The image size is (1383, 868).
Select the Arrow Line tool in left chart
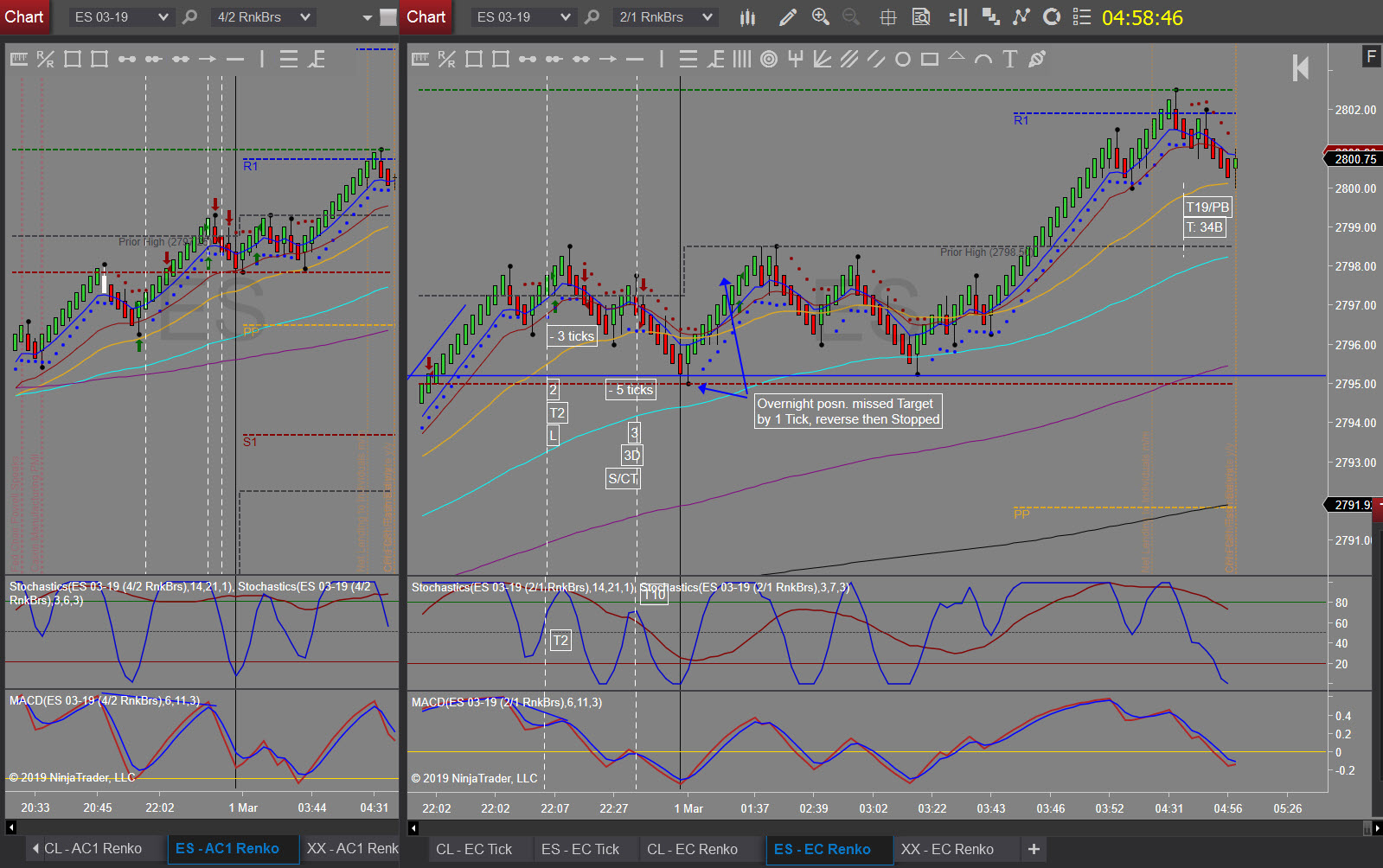pos(208,59)
